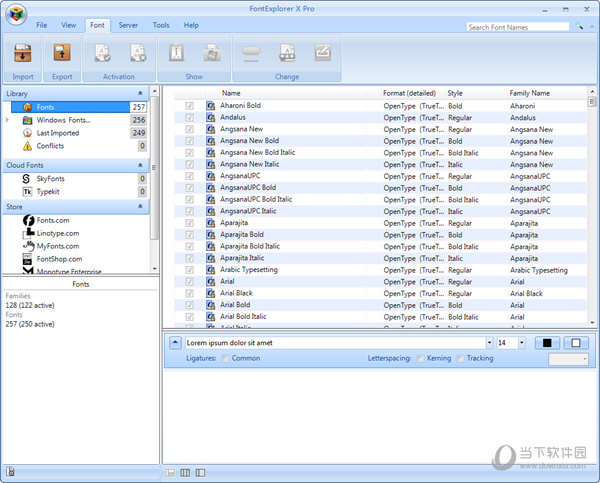Click the document icon in the bottom-left status bar
600x483 pixels.
pyautogui.click(x=10, y=472)
